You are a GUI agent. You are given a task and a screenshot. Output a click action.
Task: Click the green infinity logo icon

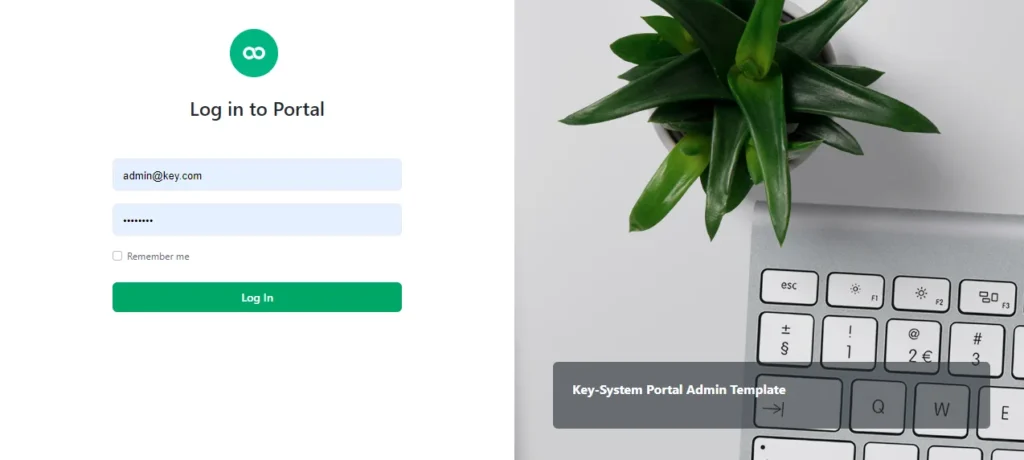pos(254,53)
